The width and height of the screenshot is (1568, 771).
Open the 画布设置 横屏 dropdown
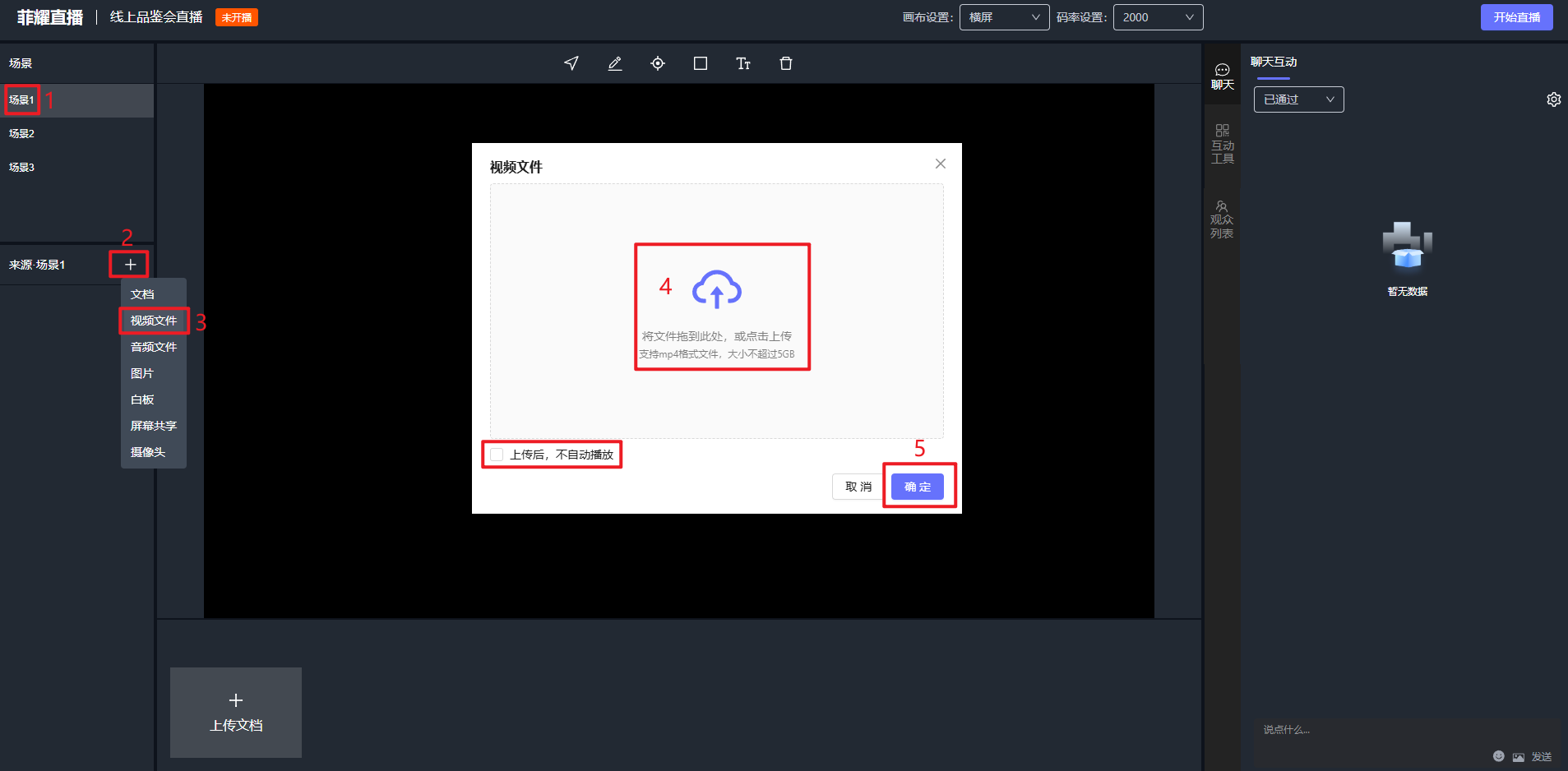(x=1004, y=17)
